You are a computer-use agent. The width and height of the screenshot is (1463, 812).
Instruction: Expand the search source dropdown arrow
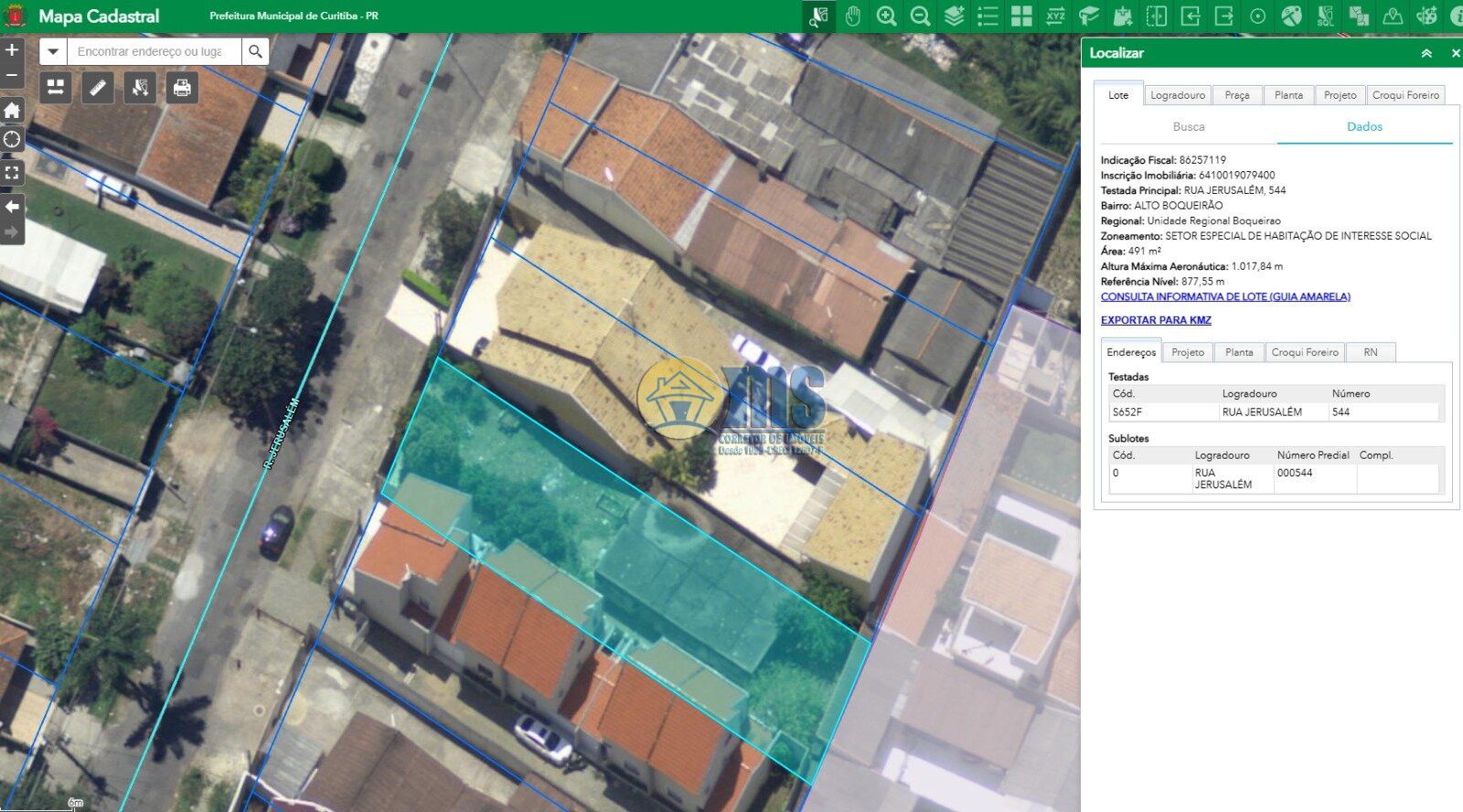(x=53, y=52)
